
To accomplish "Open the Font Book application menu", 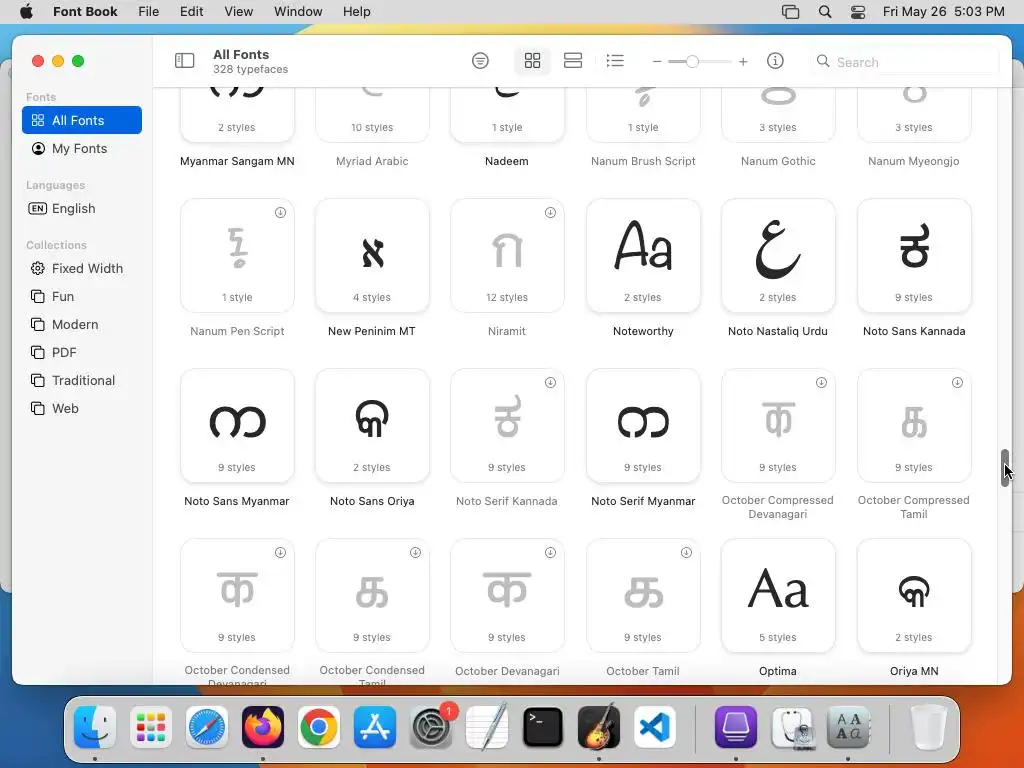I will click(x=85, y=12).
